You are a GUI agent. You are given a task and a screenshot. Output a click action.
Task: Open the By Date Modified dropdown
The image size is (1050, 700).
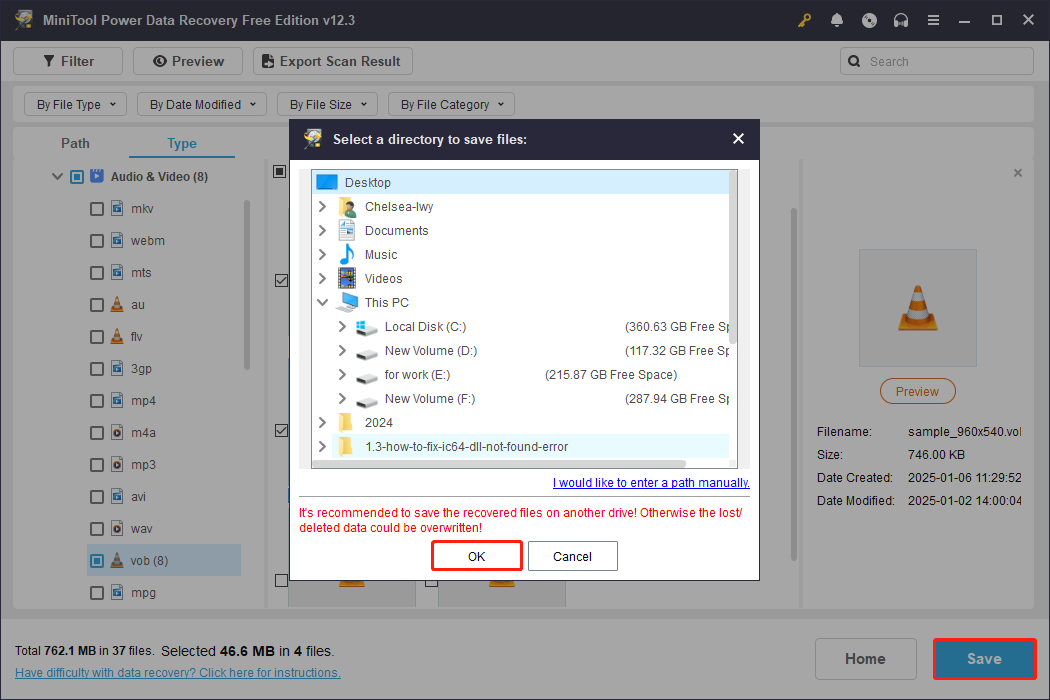tap(202, 104)
